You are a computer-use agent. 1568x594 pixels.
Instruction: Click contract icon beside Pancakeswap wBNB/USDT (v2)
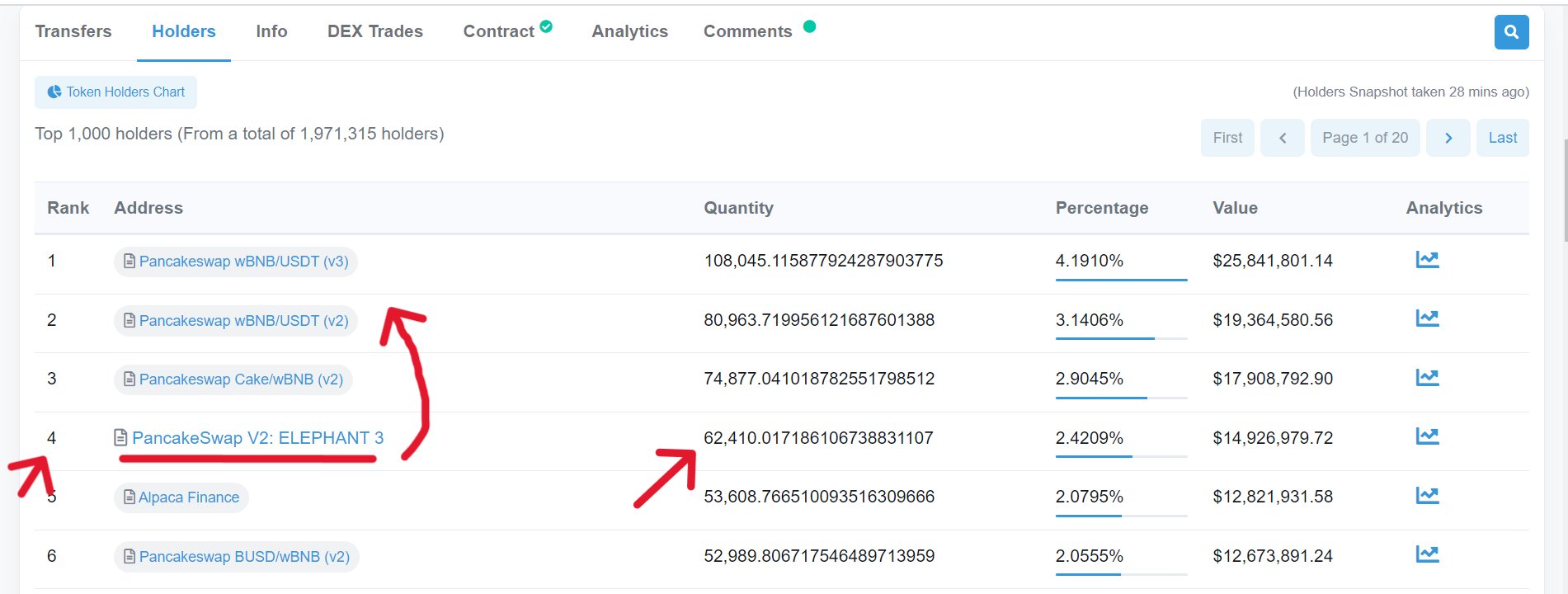click(129, 320)
